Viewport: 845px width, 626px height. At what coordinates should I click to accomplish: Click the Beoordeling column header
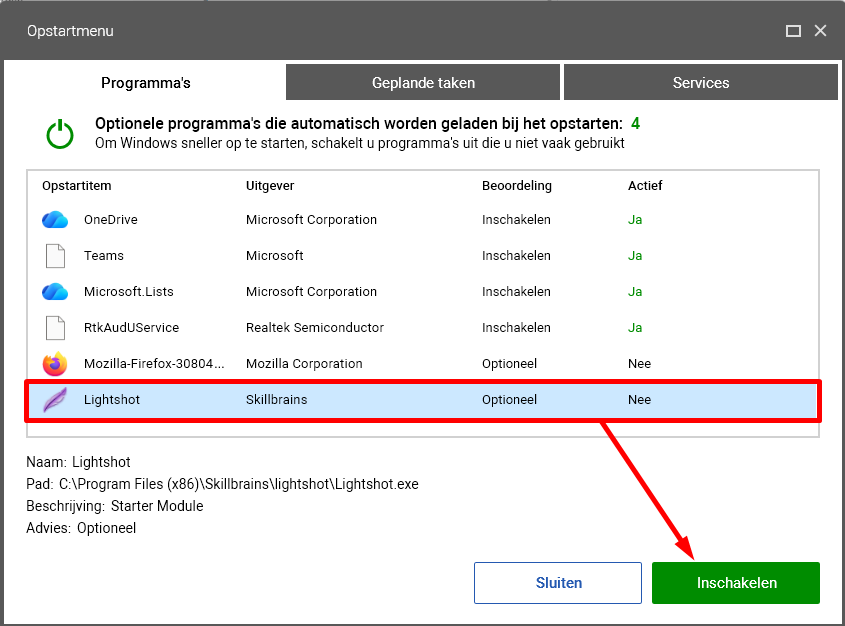(x=517, y=186)
